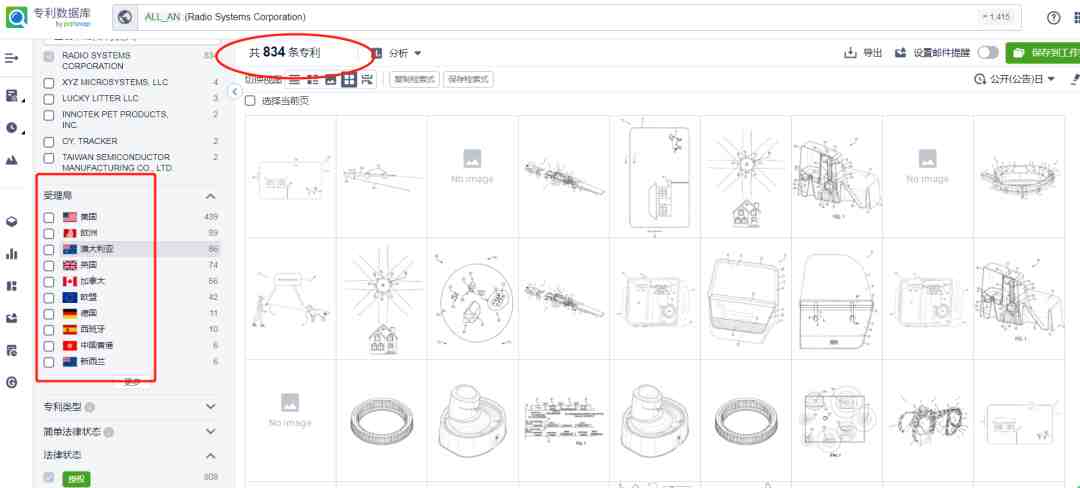Click the bar chart icon in sidebar

point(12,254)
